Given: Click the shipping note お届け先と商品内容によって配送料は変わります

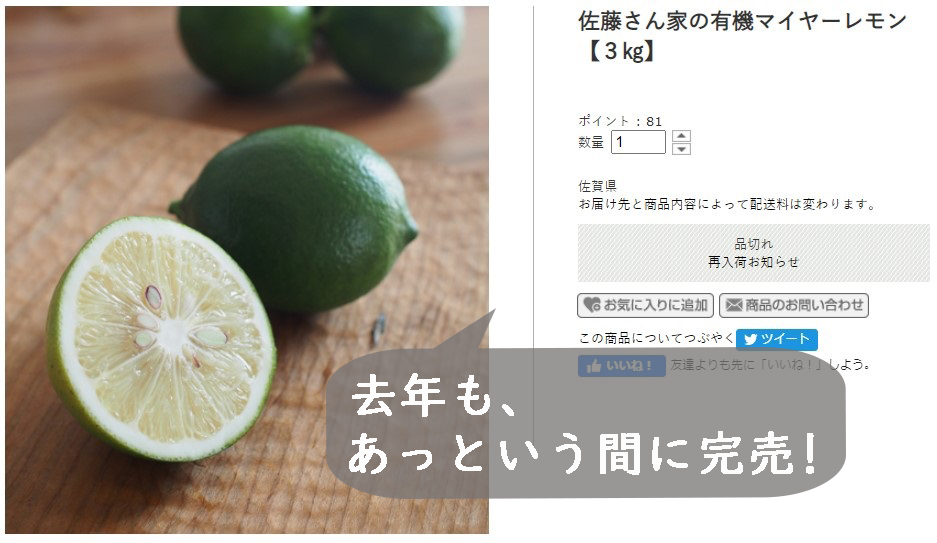Looking at the screenshot, I should coord(727,204).
